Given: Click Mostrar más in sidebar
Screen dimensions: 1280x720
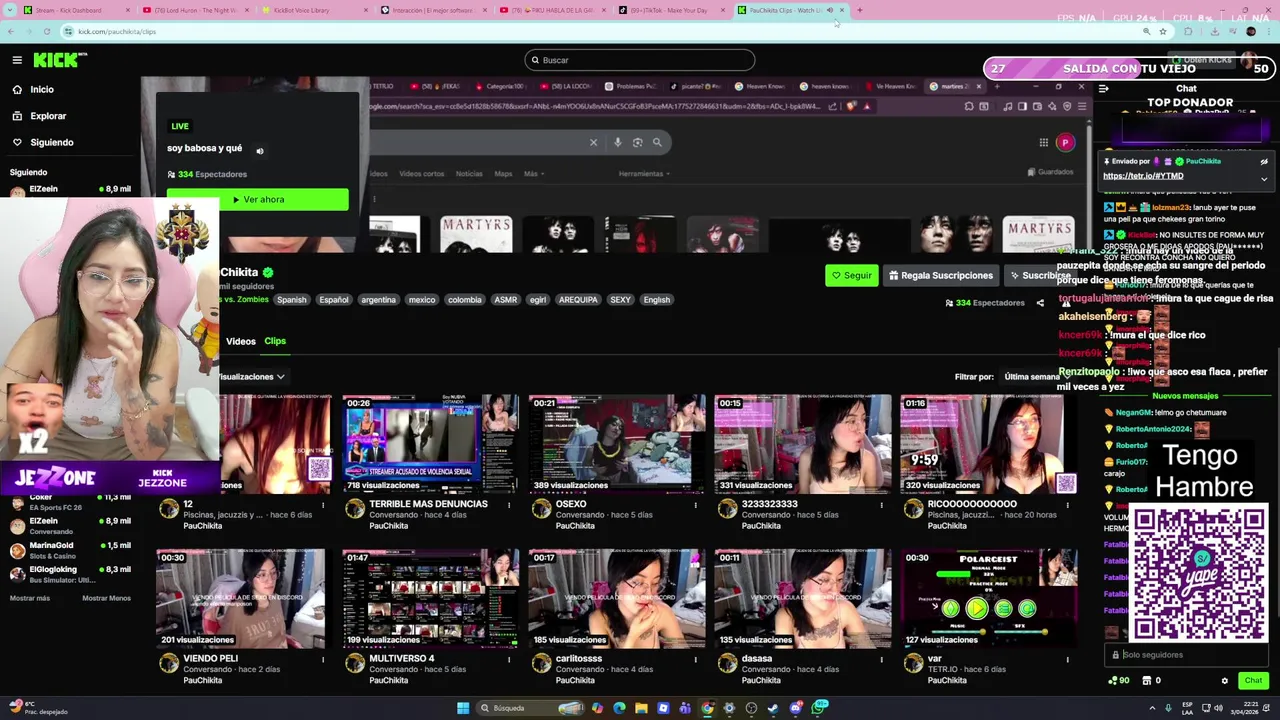Looking at the screenshot, I should (x=29, y=598).
